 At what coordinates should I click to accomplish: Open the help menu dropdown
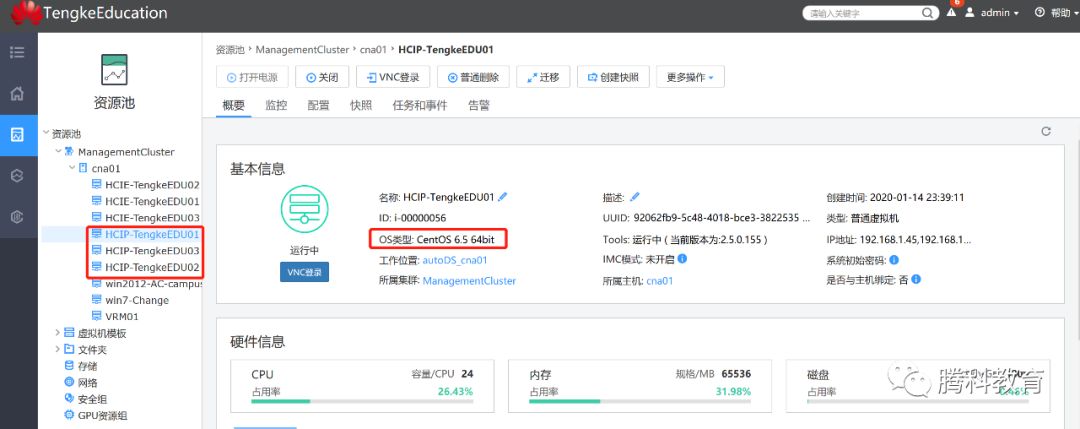(x=1057, y=12)
